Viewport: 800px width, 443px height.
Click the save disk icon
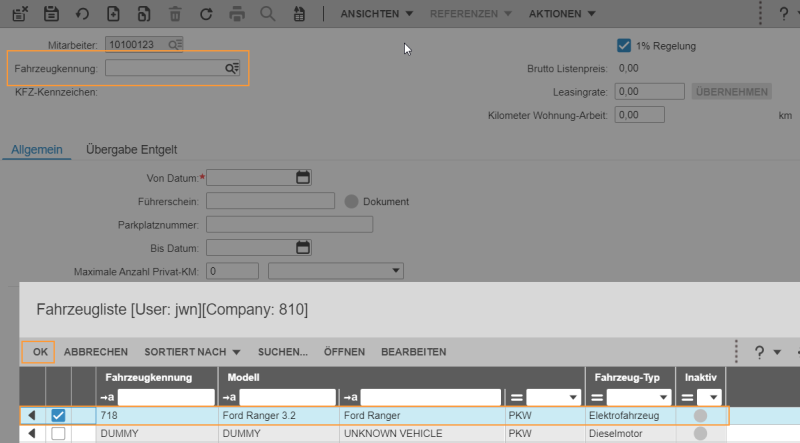point(51,13)
